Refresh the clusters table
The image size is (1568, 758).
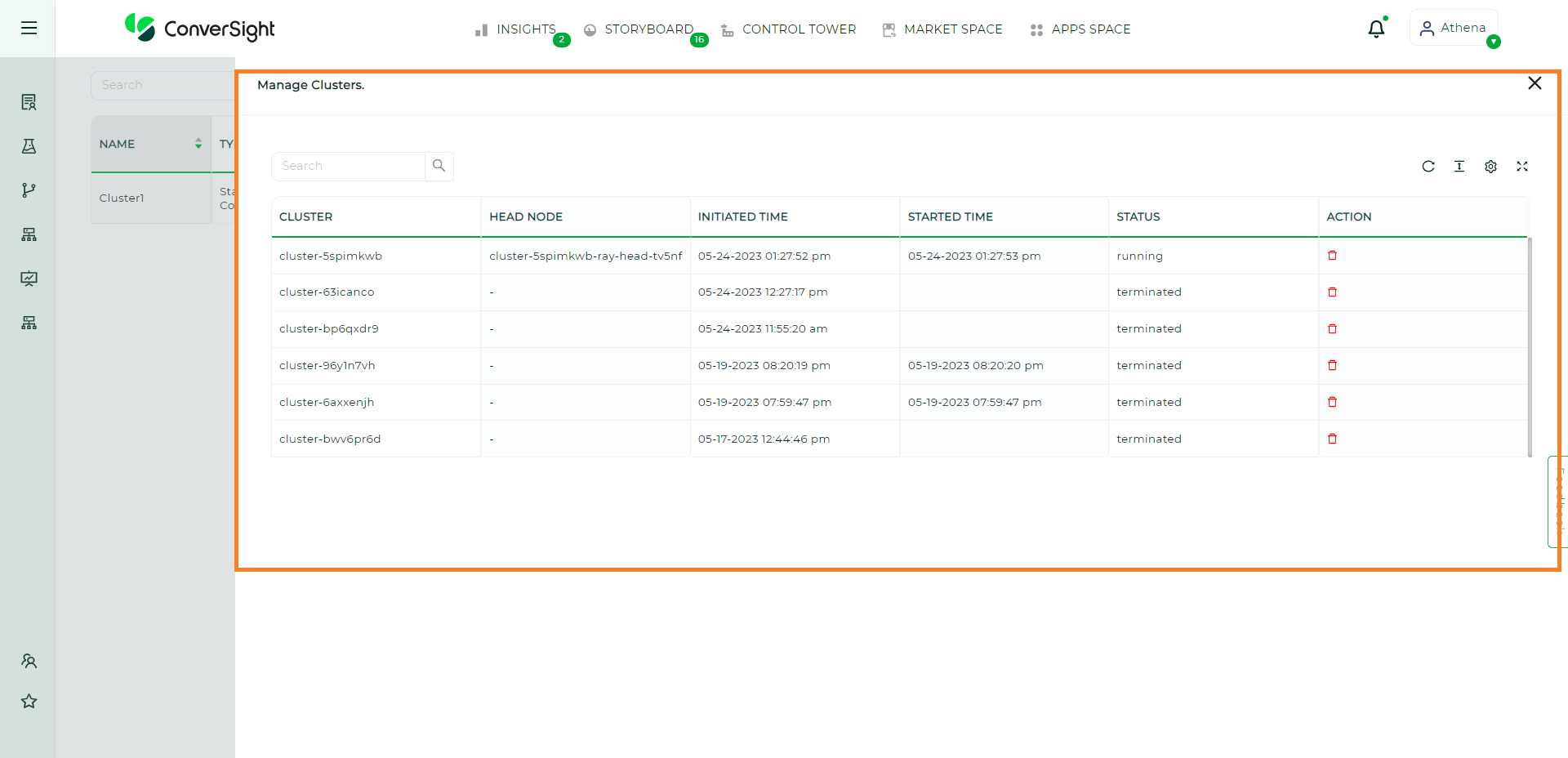tap(1428, 166)
